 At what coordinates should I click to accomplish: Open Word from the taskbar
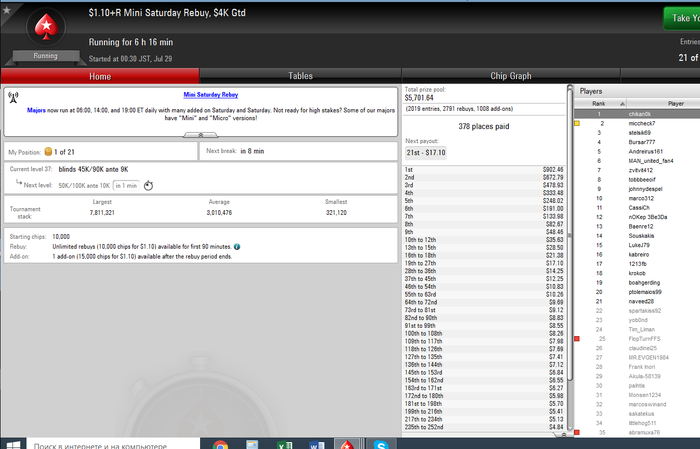tap(317, 445)
